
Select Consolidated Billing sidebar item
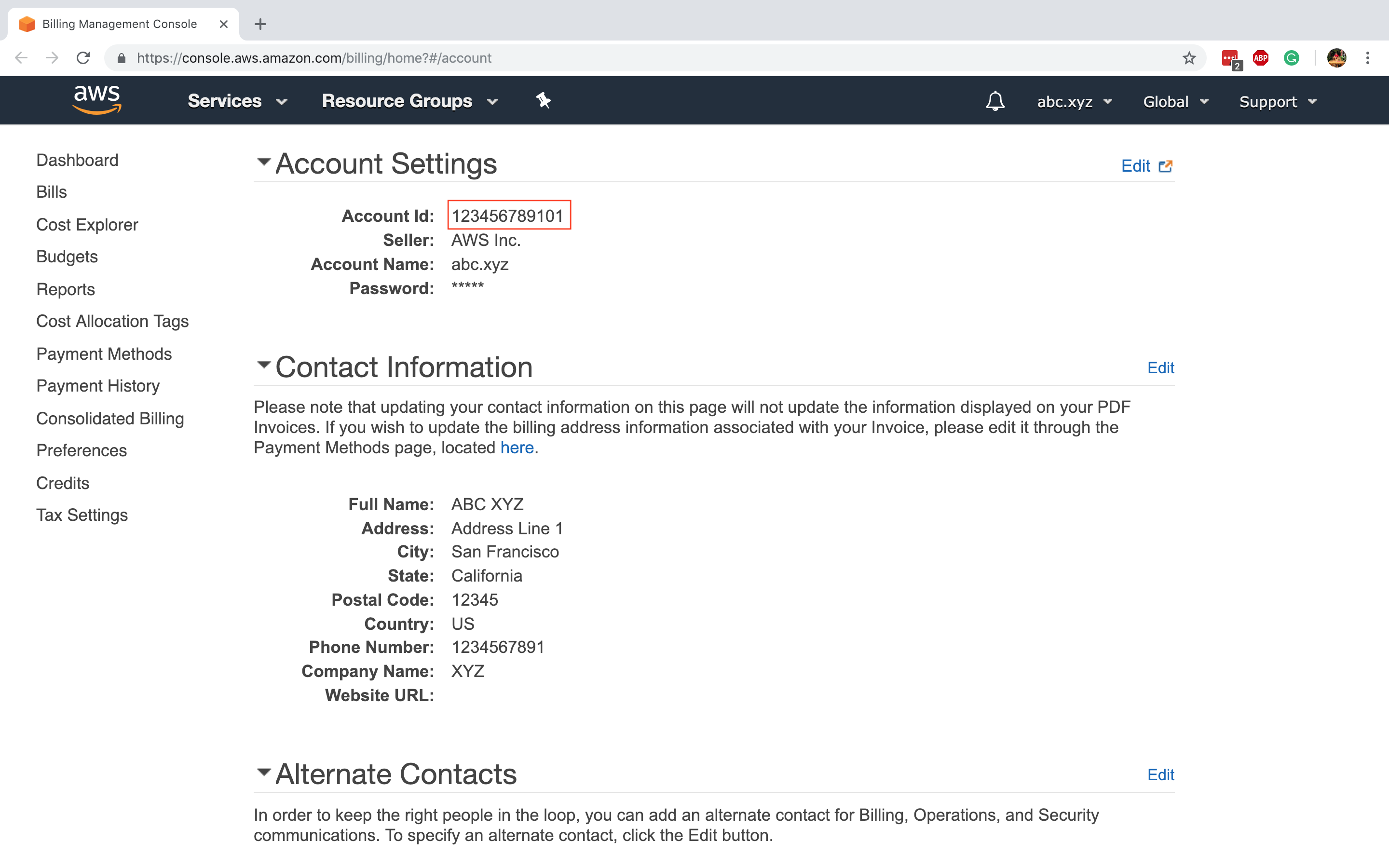point(110,418)
